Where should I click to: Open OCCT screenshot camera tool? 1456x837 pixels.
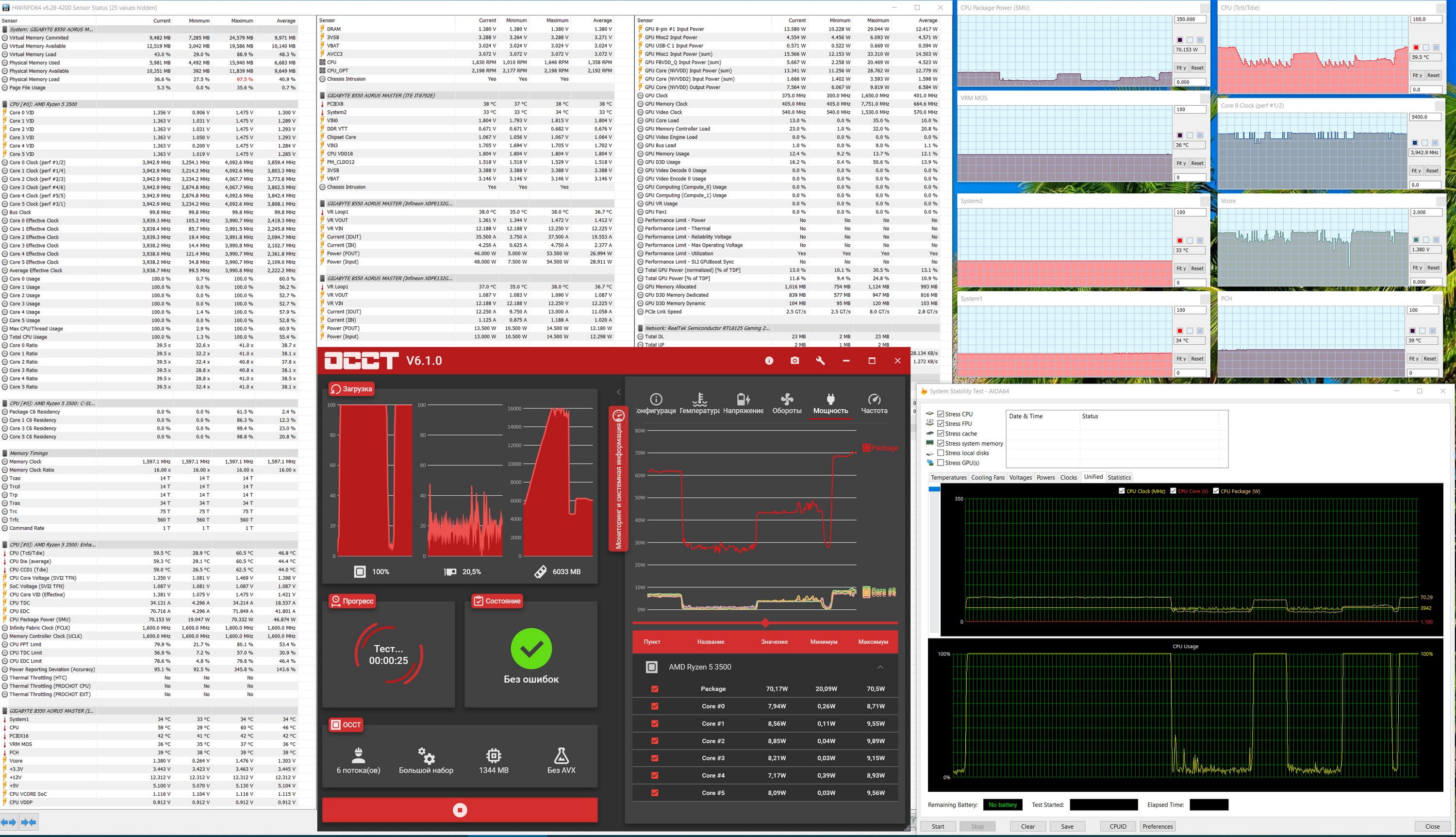point(794,360)
